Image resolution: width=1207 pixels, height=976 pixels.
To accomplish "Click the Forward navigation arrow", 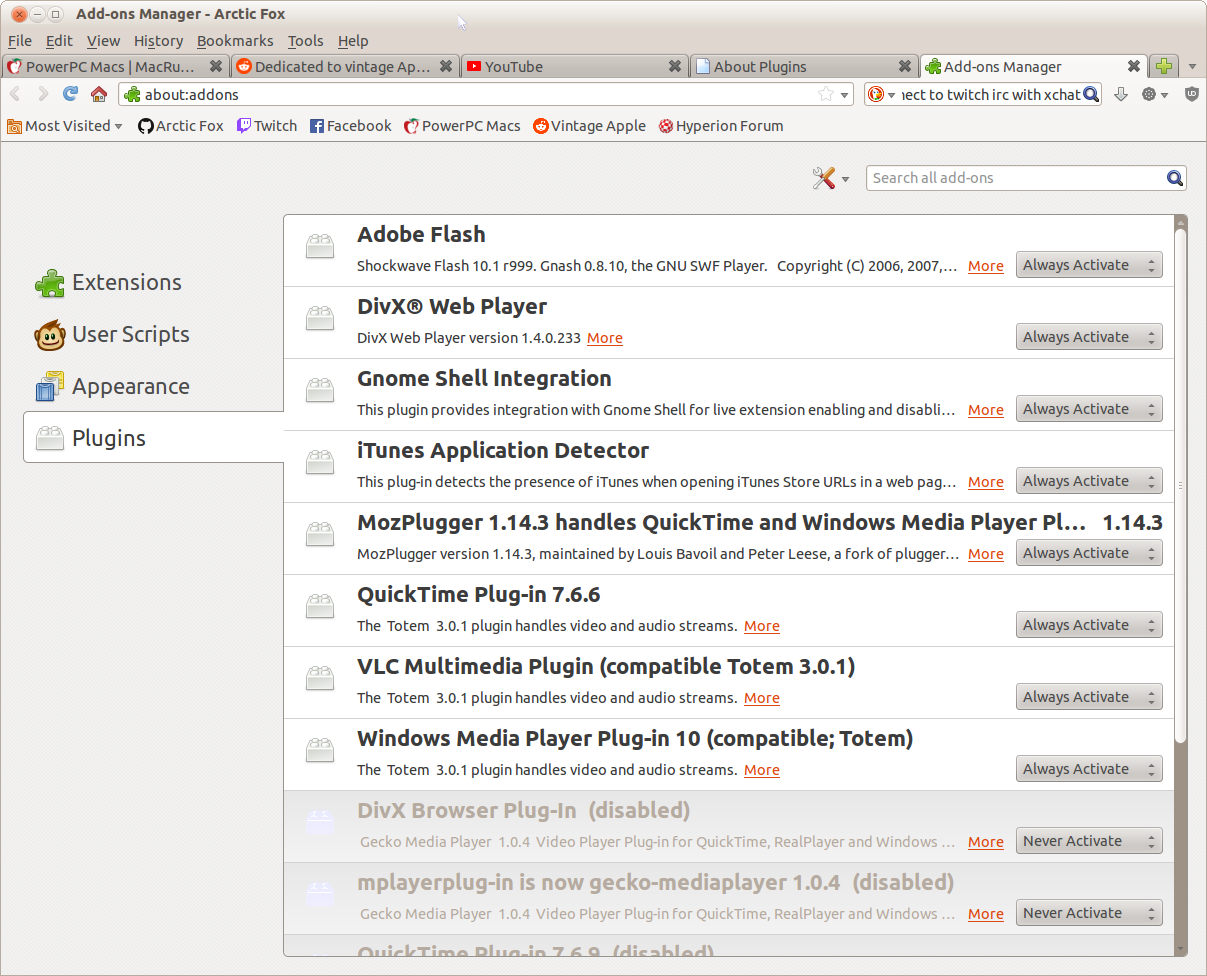I will coord(43,94).
